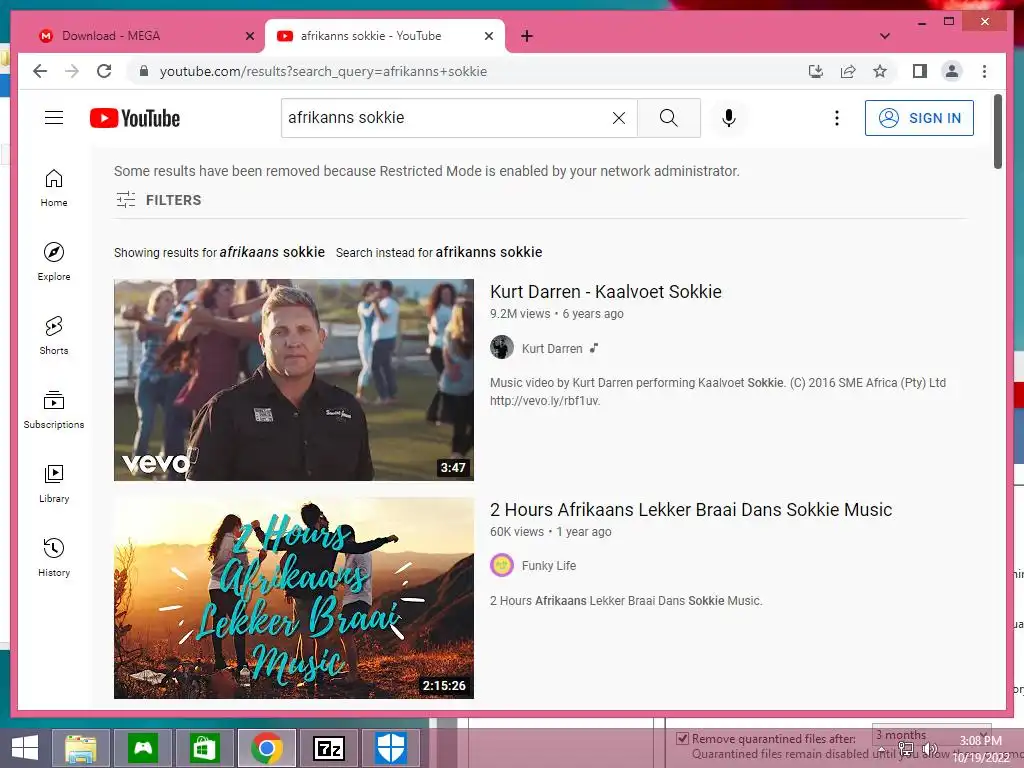Open Windows Start menu

tap(25, 748)
